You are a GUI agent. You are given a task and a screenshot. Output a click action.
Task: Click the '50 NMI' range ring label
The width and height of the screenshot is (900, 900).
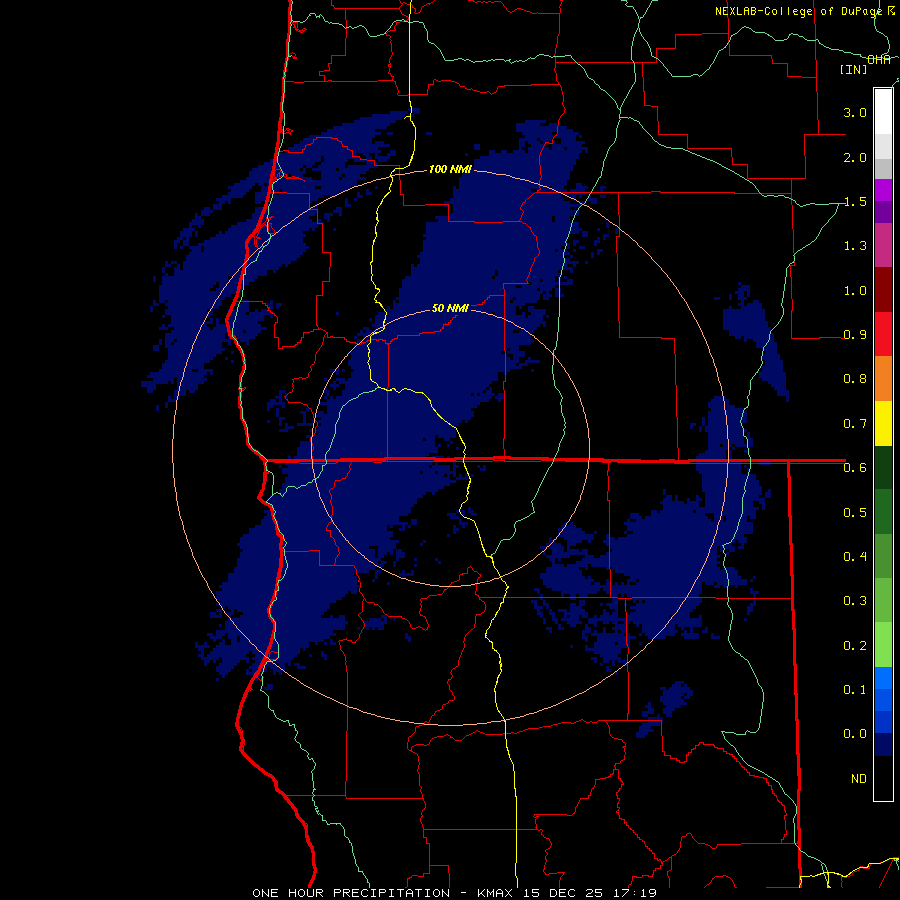450,308
